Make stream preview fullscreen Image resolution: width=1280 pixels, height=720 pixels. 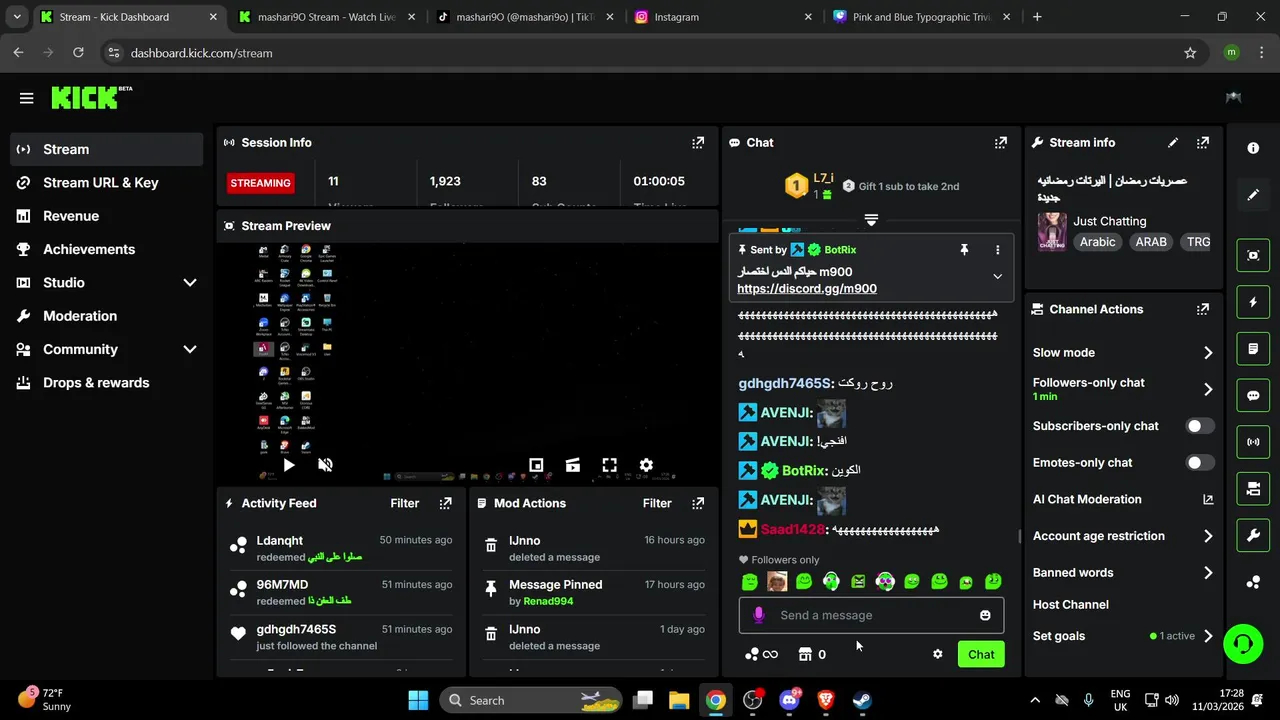coord(609,465)
